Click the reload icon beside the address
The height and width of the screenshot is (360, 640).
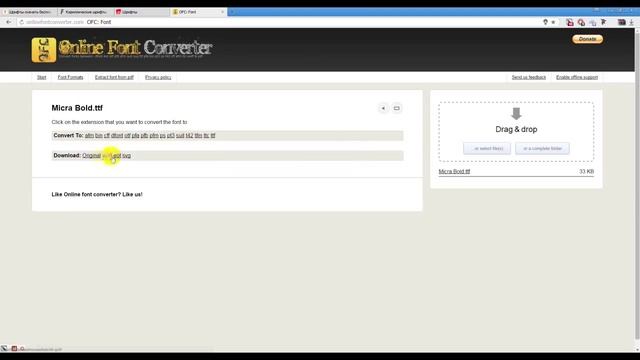point(22,22)
